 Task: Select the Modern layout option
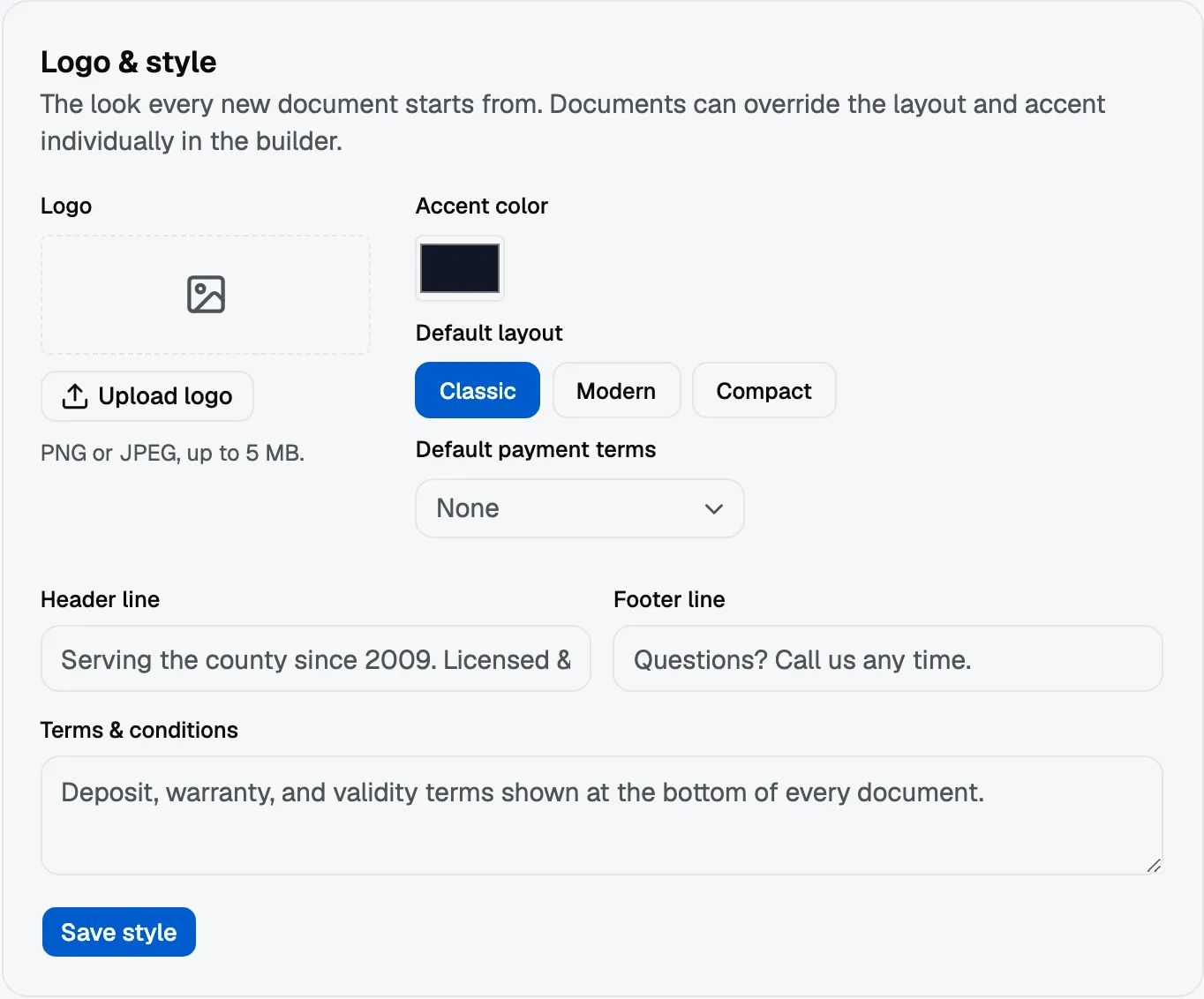[616, 390]
